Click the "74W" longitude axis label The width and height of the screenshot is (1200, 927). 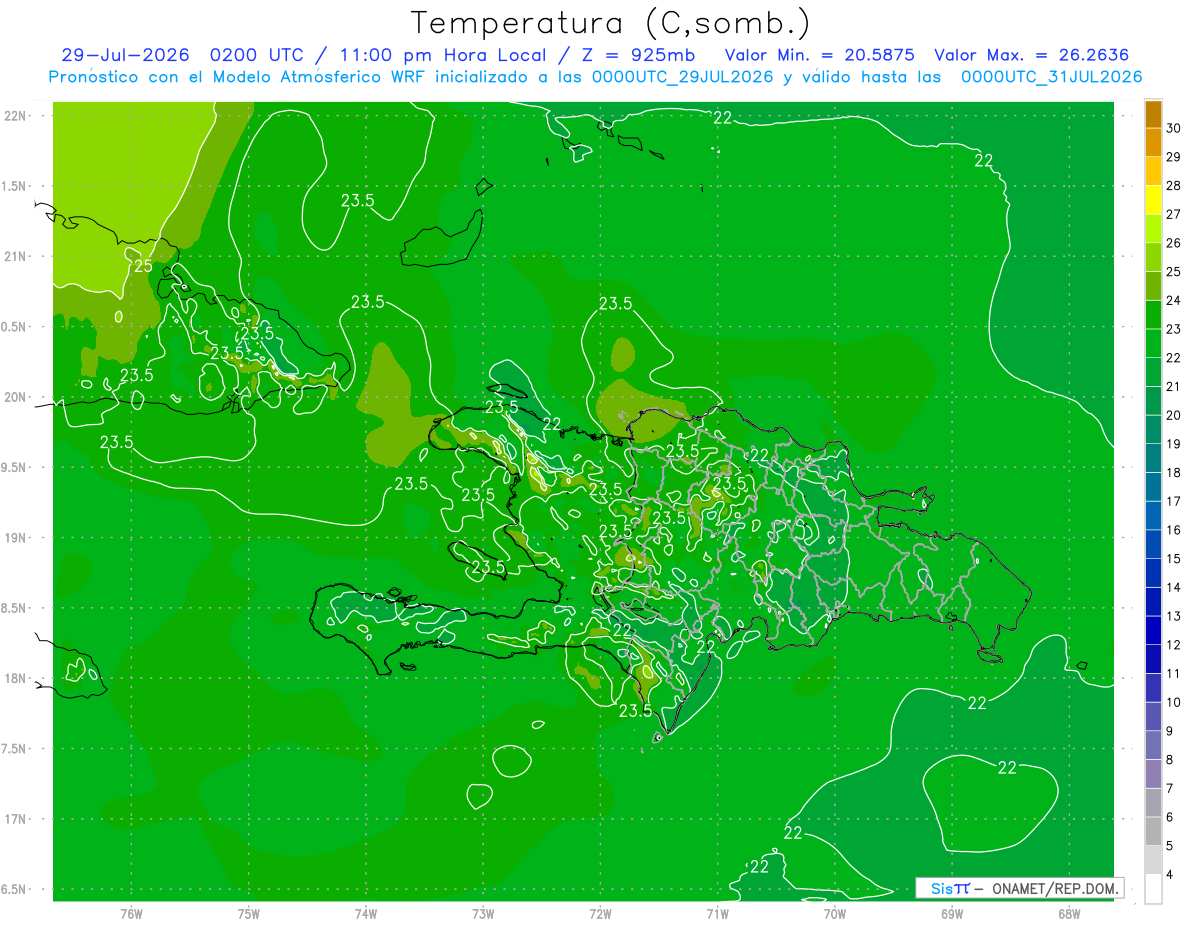click(x=366, y=913)
